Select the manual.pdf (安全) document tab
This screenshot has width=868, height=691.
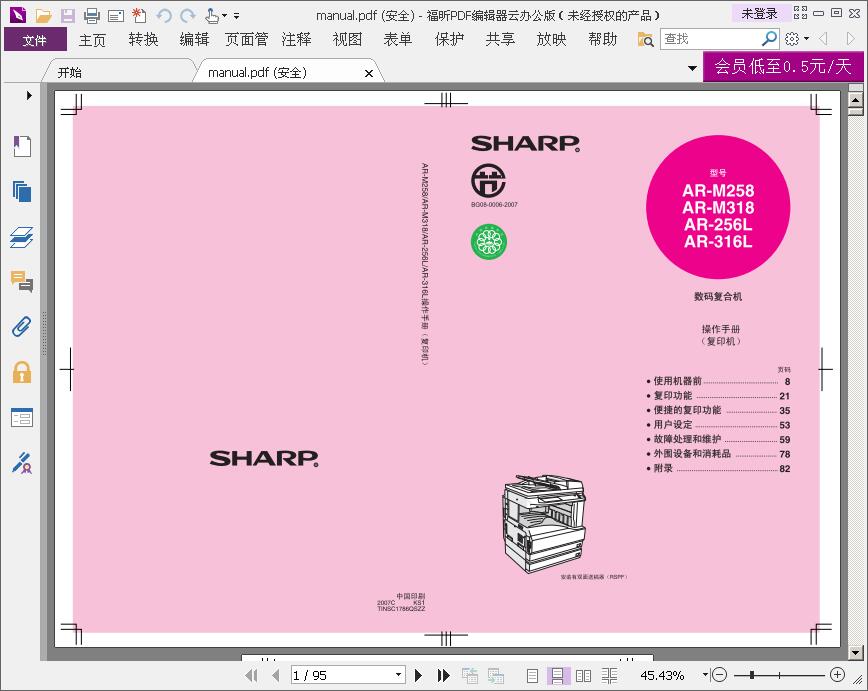click(x=257, y=73)
